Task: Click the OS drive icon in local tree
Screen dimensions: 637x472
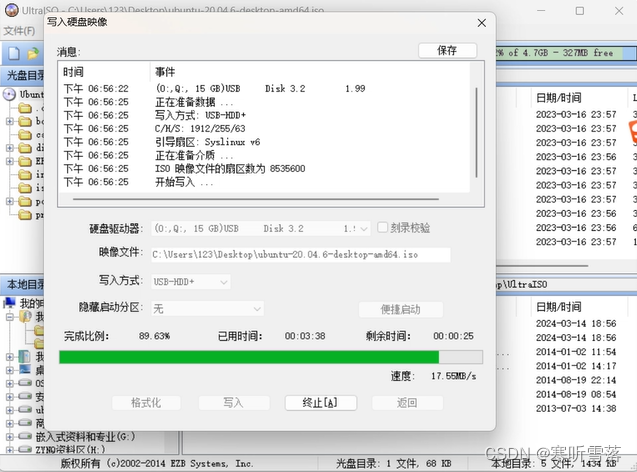Action: (25, 383)
